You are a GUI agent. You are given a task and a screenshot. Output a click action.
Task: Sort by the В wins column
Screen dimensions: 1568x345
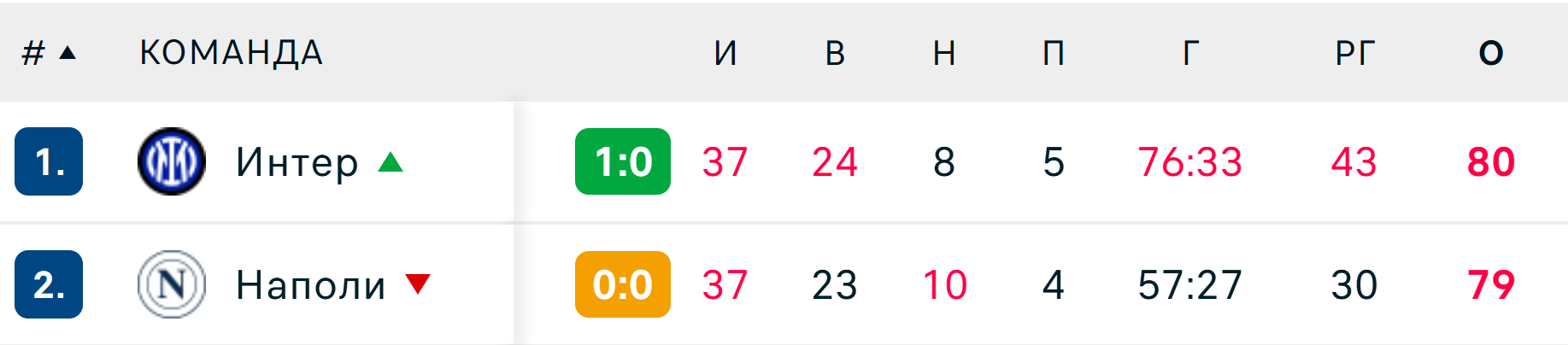pos(835,53)
